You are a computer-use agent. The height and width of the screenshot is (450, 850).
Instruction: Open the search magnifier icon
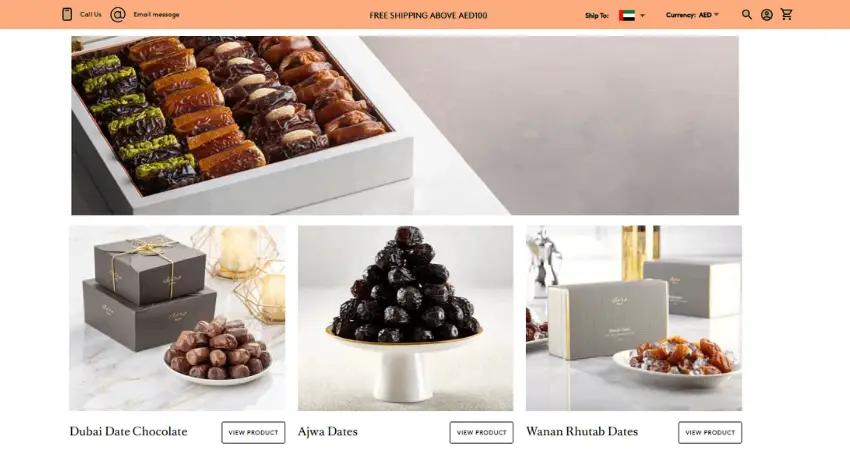[746, 15]
